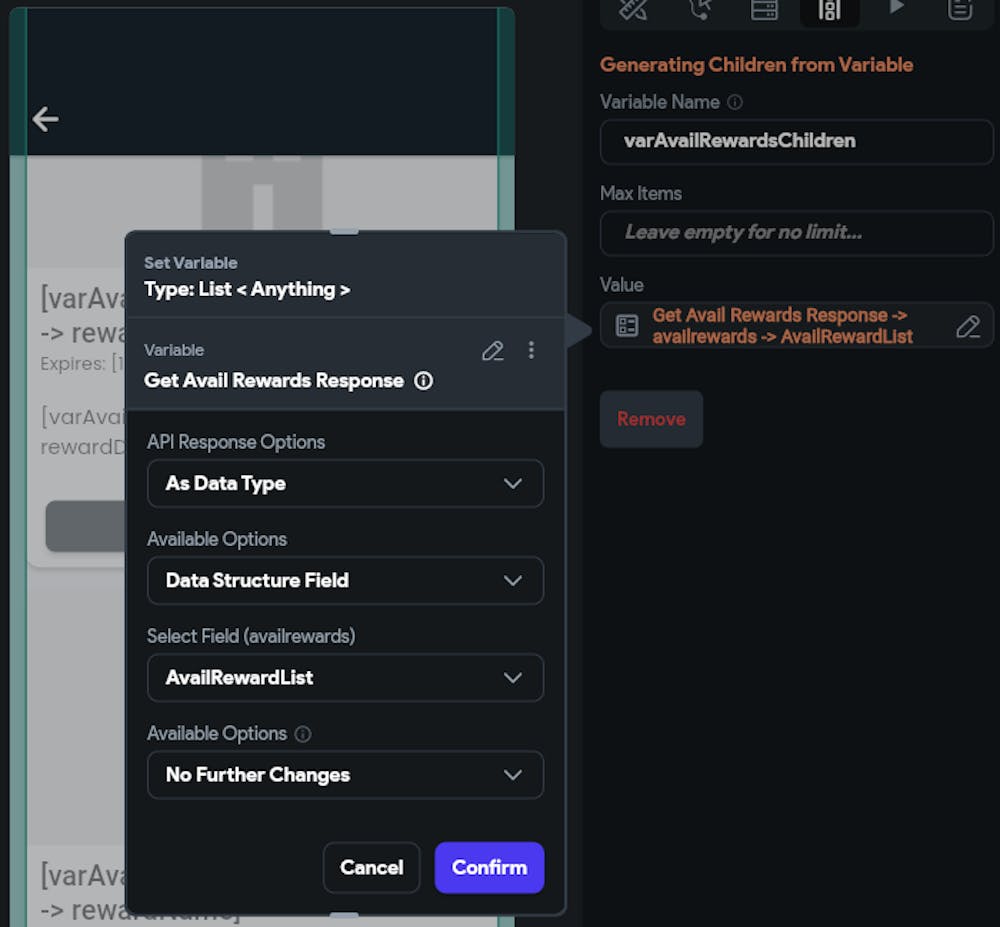
Task: Click the edit pencil next to Variable
Action: (x=492, y=350)
